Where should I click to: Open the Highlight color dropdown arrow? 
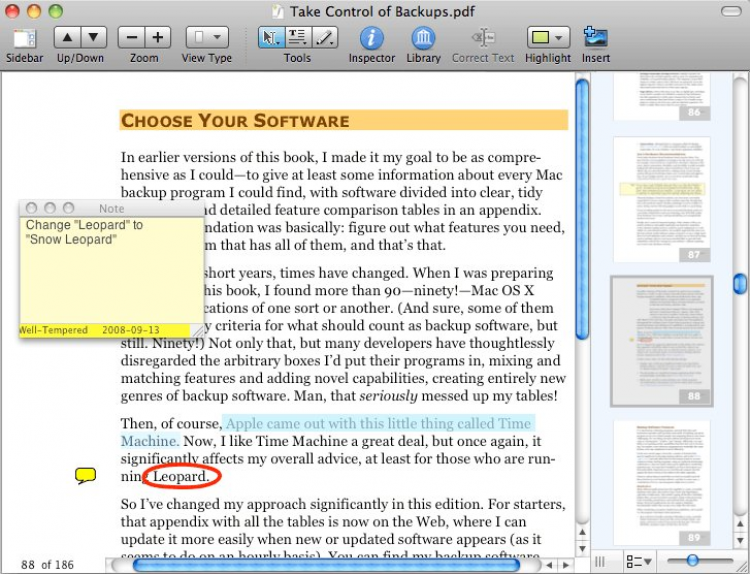(560, 37)
